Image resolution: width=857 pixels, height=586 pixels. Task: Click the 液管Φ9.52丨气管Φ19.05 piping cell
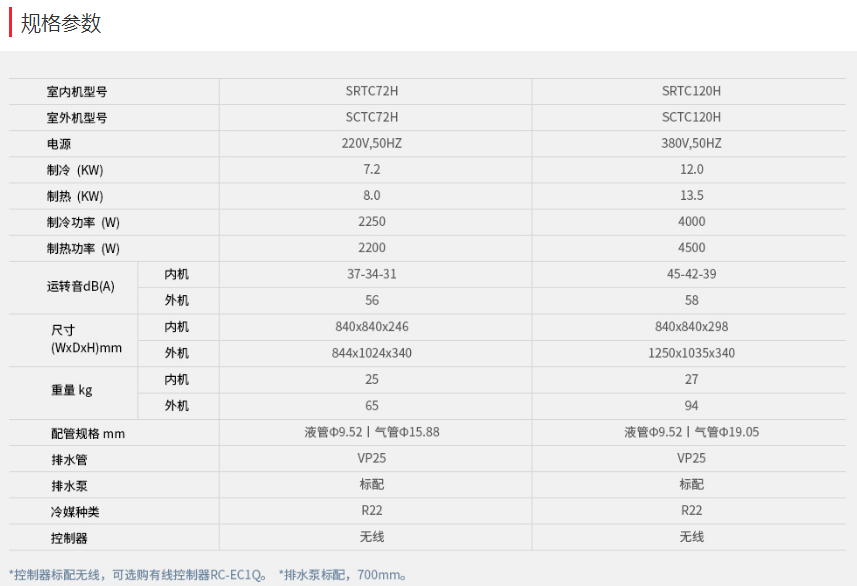click(x=691, y=432)
